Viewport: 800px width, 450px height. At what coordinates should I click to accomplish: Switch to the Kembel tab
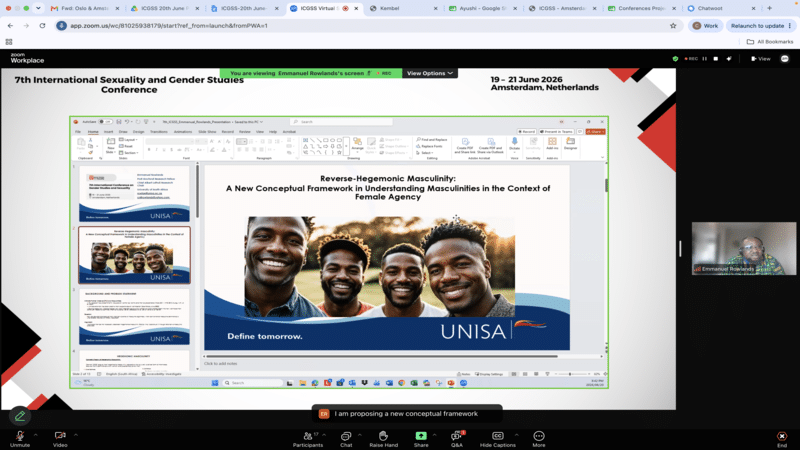tap(404, 8)
